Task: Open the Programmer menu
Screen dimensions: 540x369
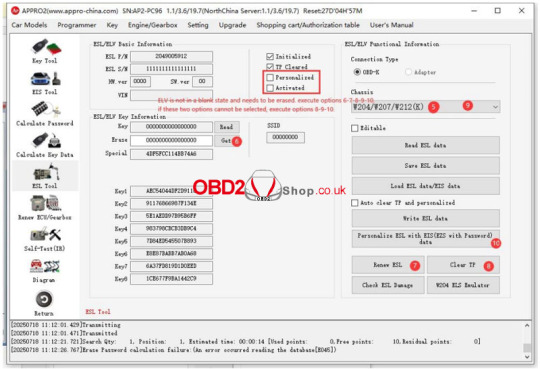Action: (x=77, y=25)
